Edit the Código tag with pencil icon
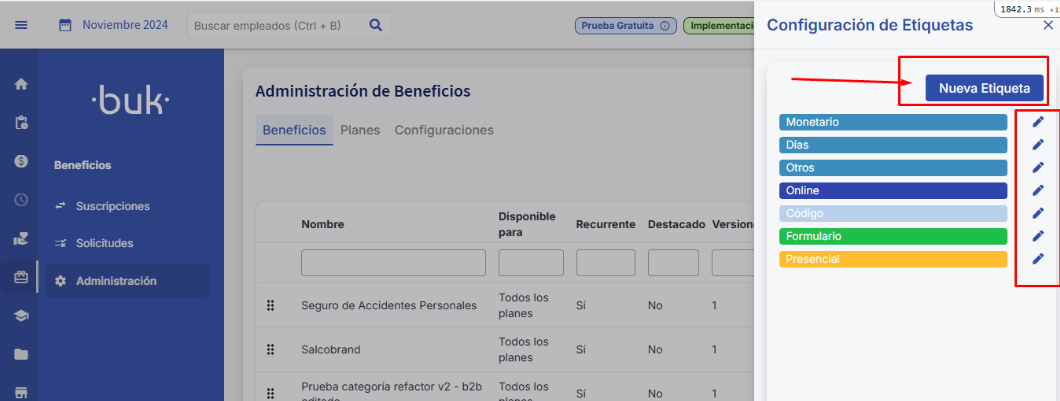 tap(1038, 213)
